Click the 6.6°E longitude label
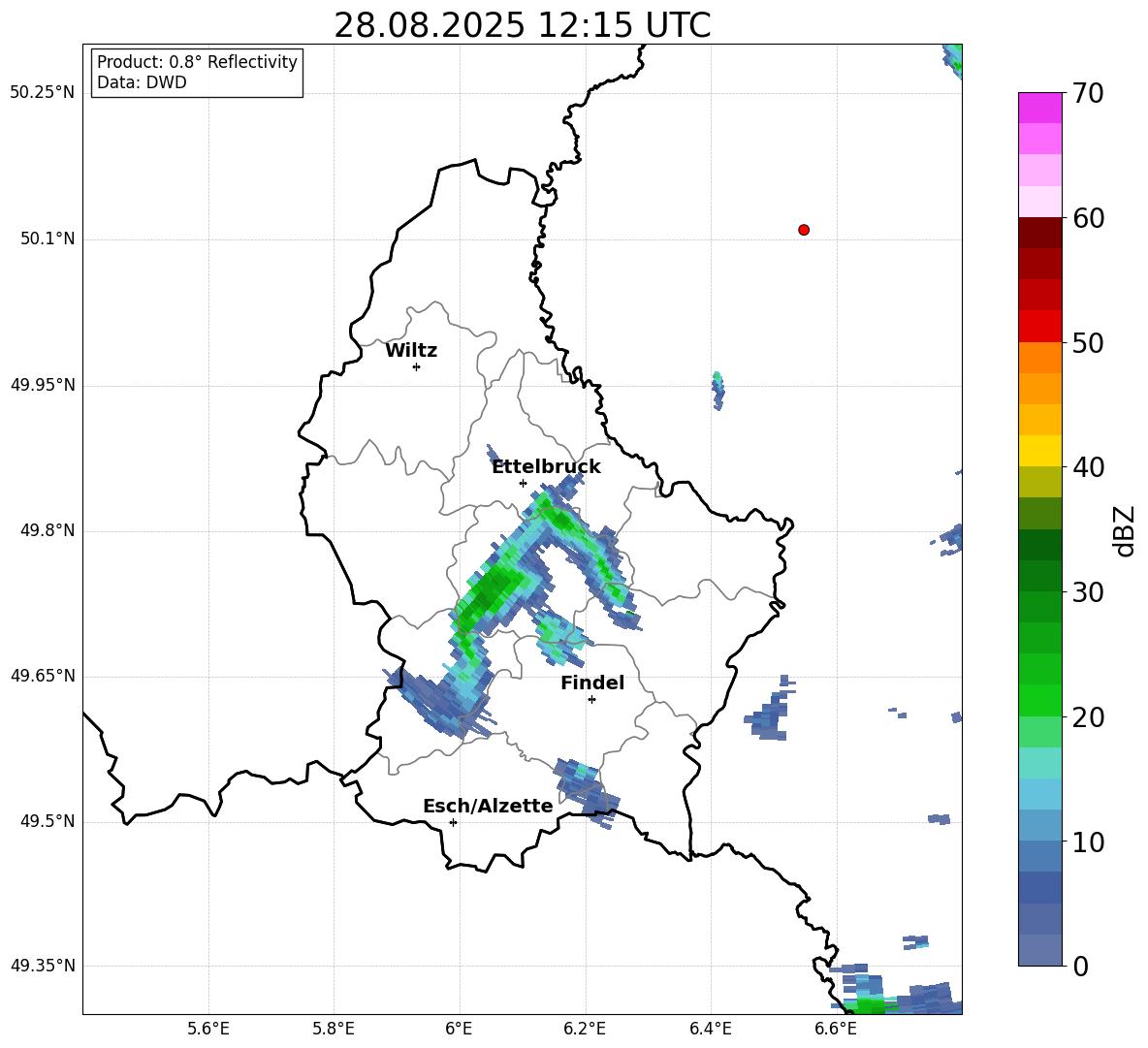The width and height of the screenshot is (1148, 1048). click(x=836, y=1029)
